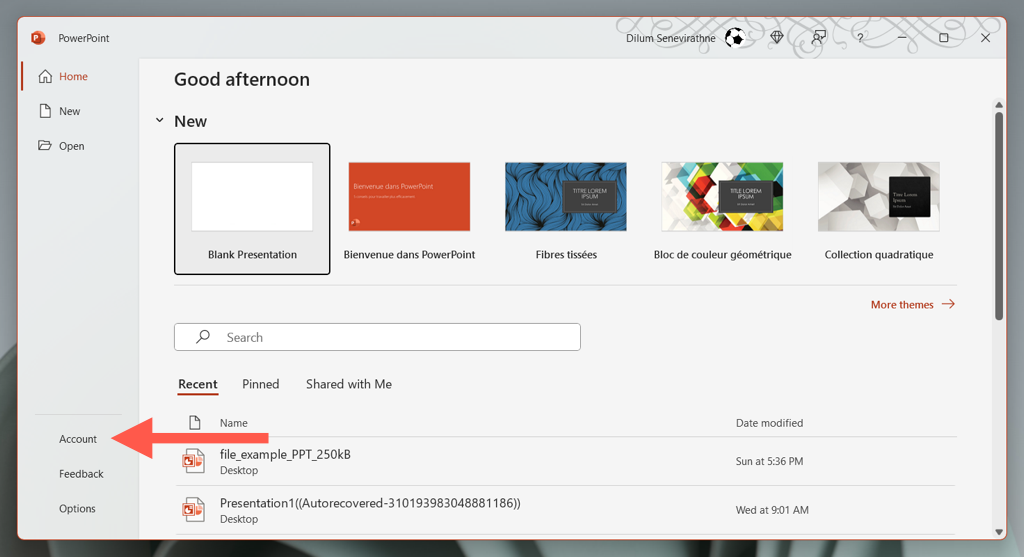This screenshot has width=1024, height=557.
Task: Click user name Dilum Senevirathne
Action: [671, 38]
